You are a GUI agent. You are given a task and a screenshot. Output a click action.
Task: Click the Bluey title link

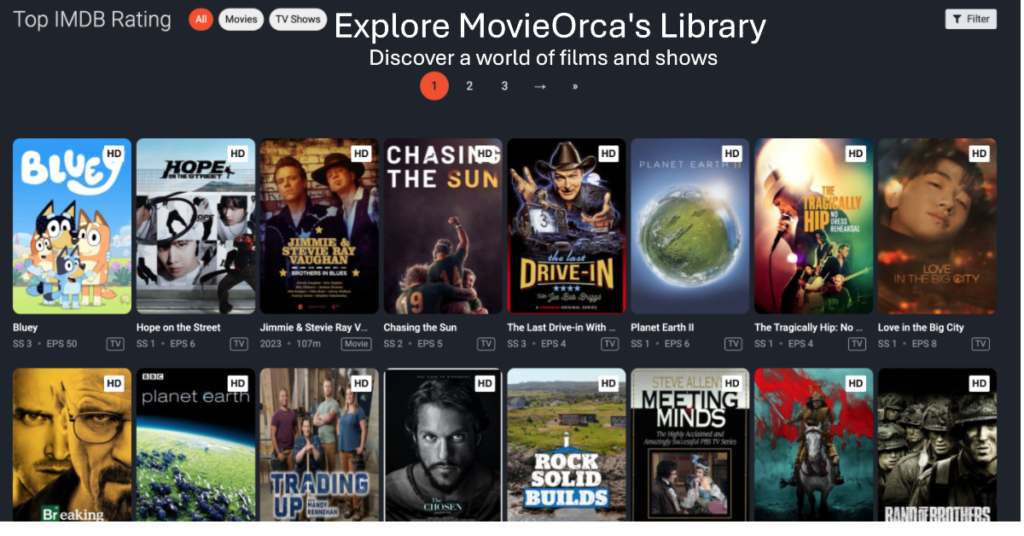[x=25, y=327]
